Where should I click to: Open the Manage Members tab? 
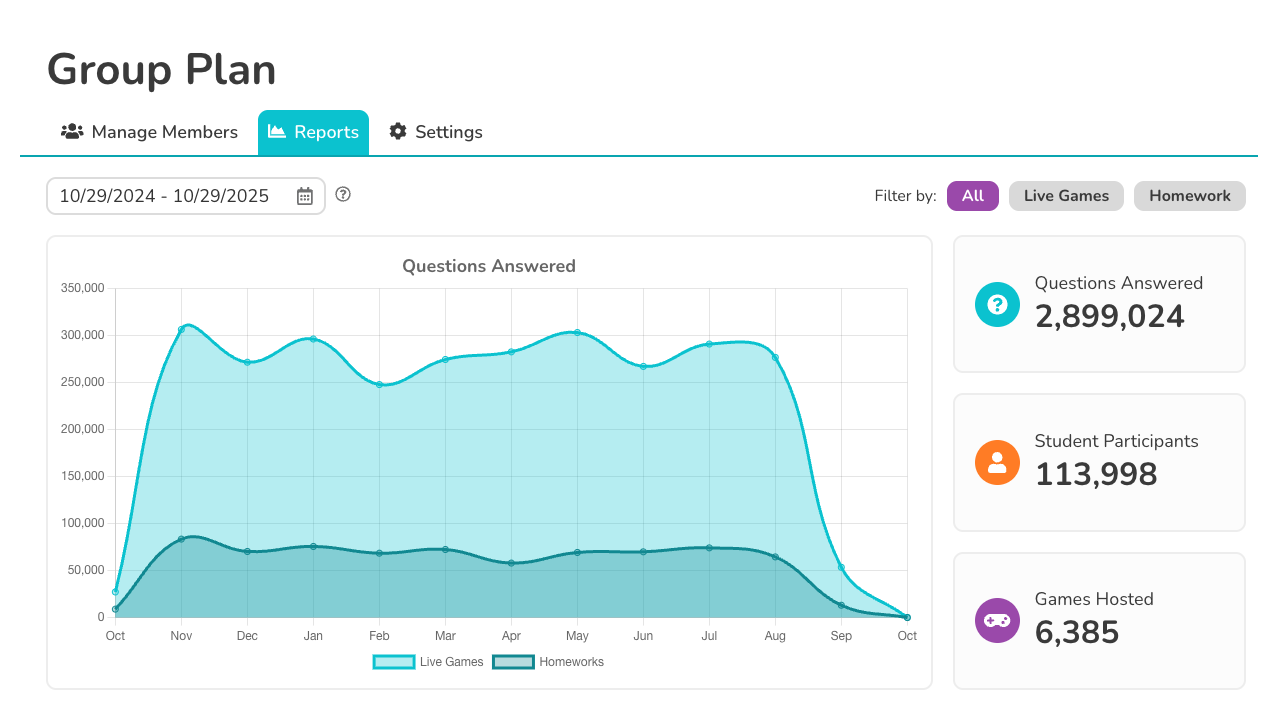149,132
